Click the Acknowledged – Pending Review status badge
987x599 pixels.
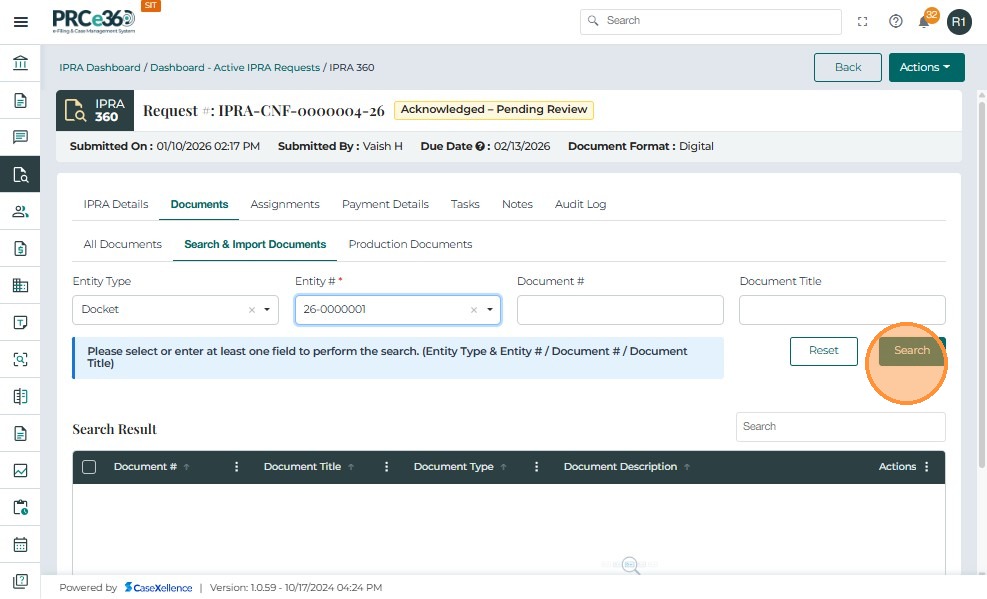tap(494, 109)
